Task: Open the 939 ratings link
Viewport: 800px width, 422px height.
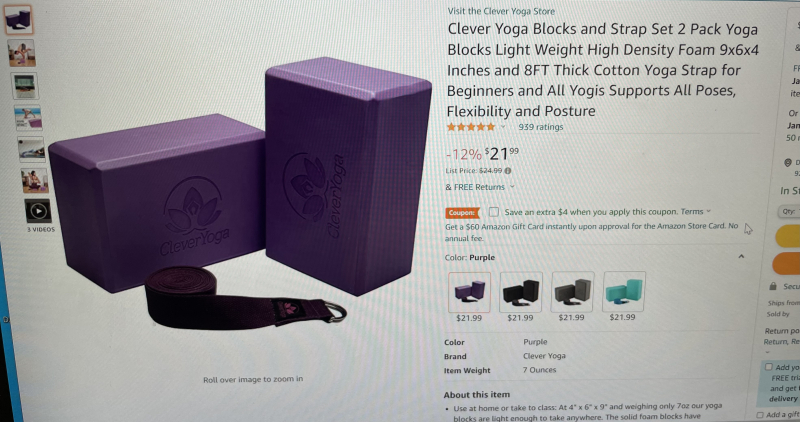Action: [541, 127]
